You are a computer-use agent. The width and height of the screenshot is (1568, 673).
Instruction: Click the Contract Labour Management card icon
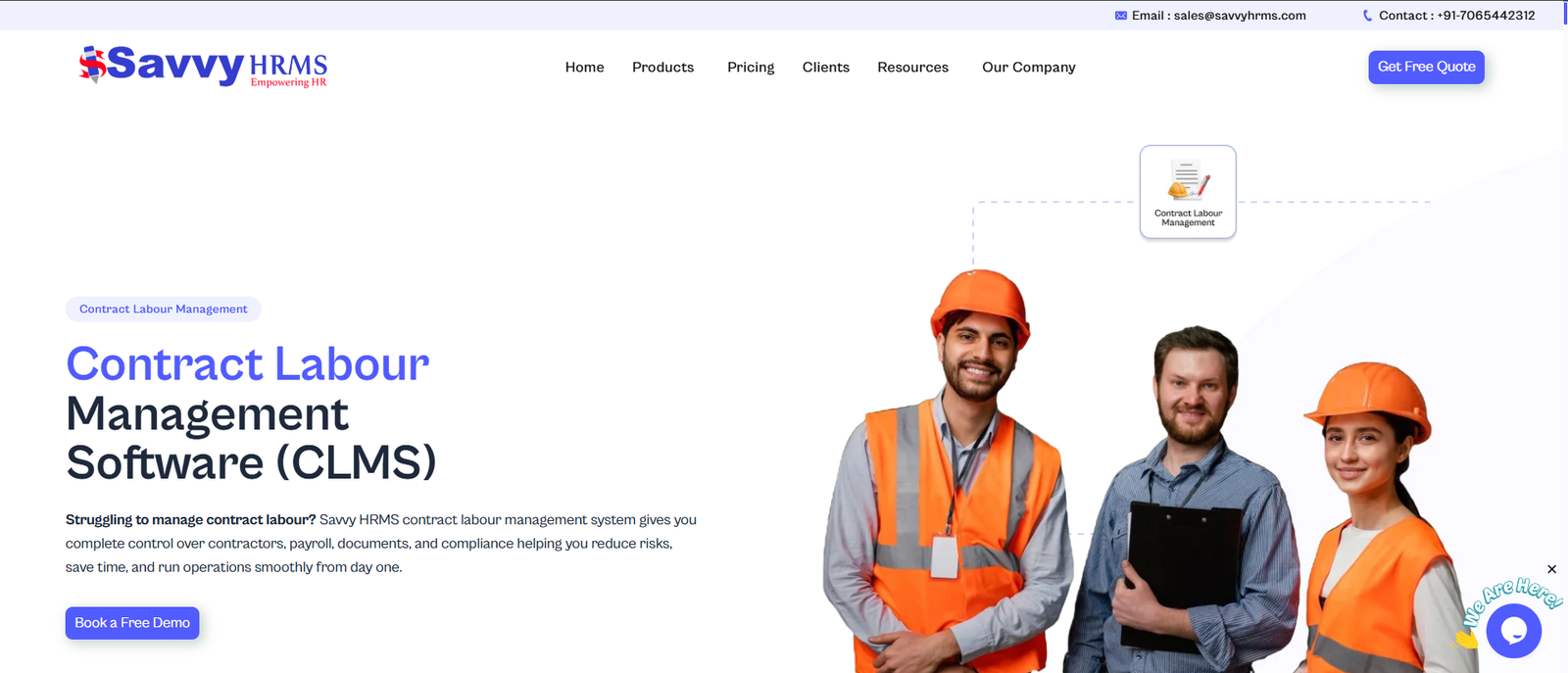tap(1188, 192)
